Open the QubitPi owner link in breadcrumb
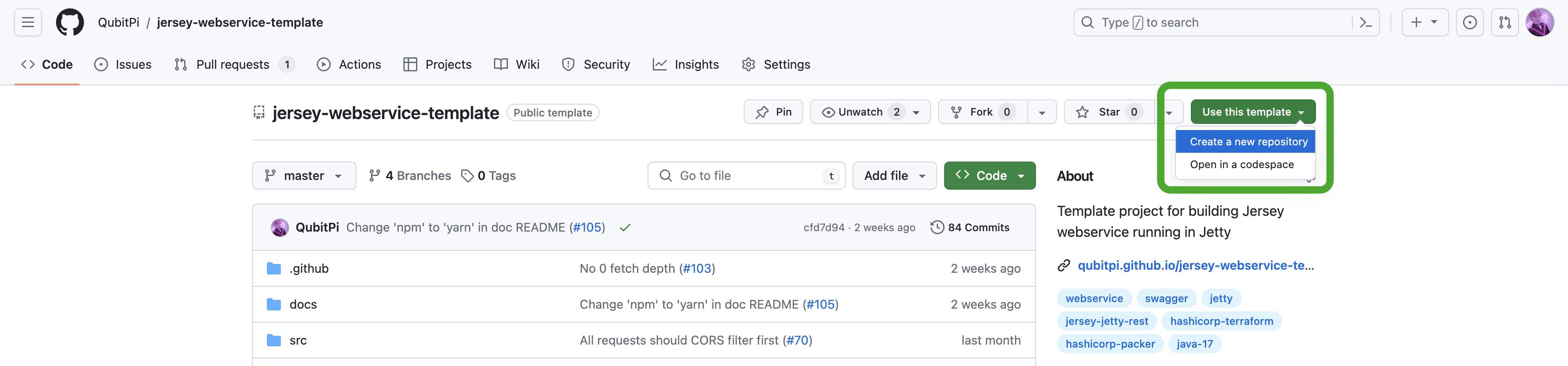Viewport: 1568px width, 366px height. pos(119,22)
